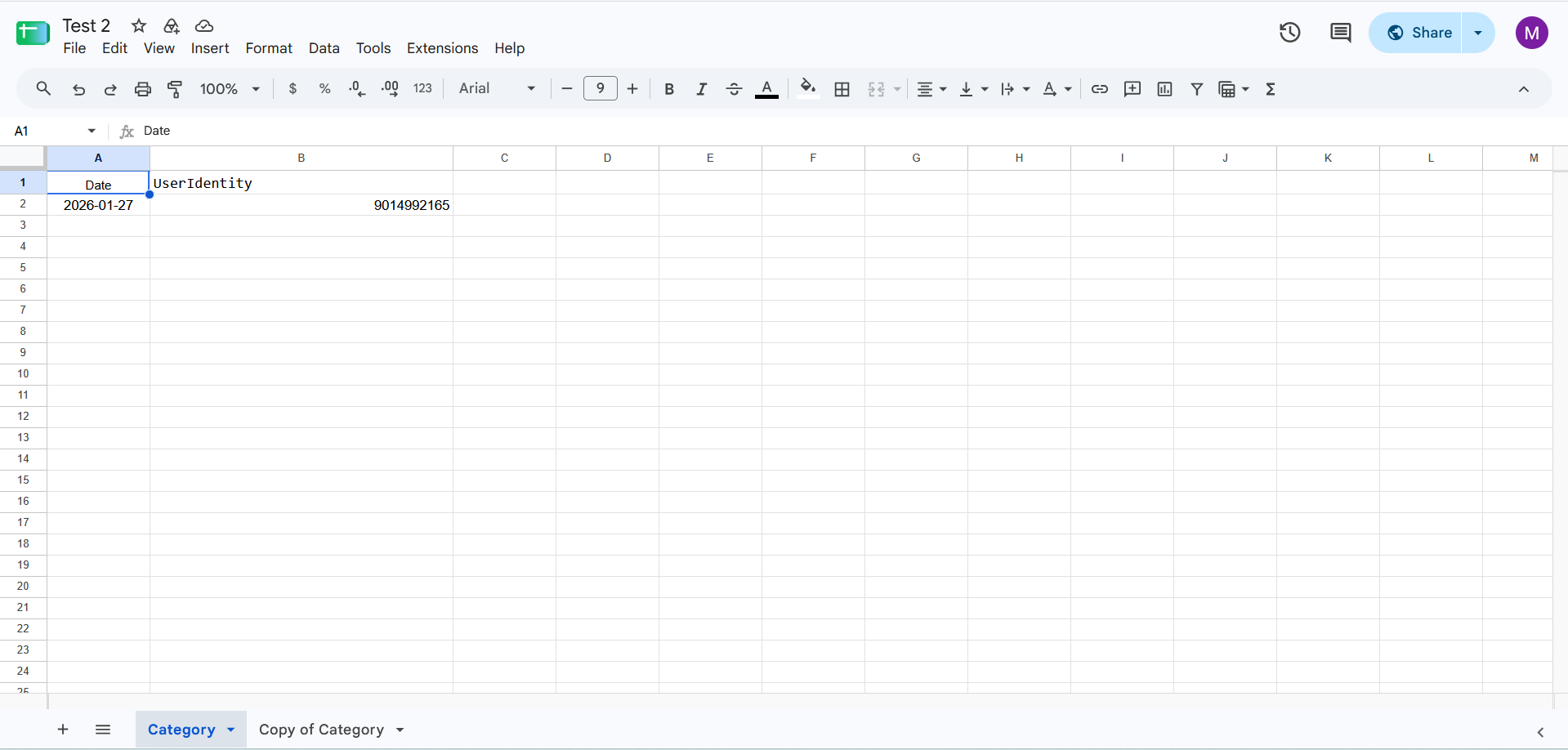1568x750 pixels.
Task: Open the text color picker
Action: click(x=766, y=89)
